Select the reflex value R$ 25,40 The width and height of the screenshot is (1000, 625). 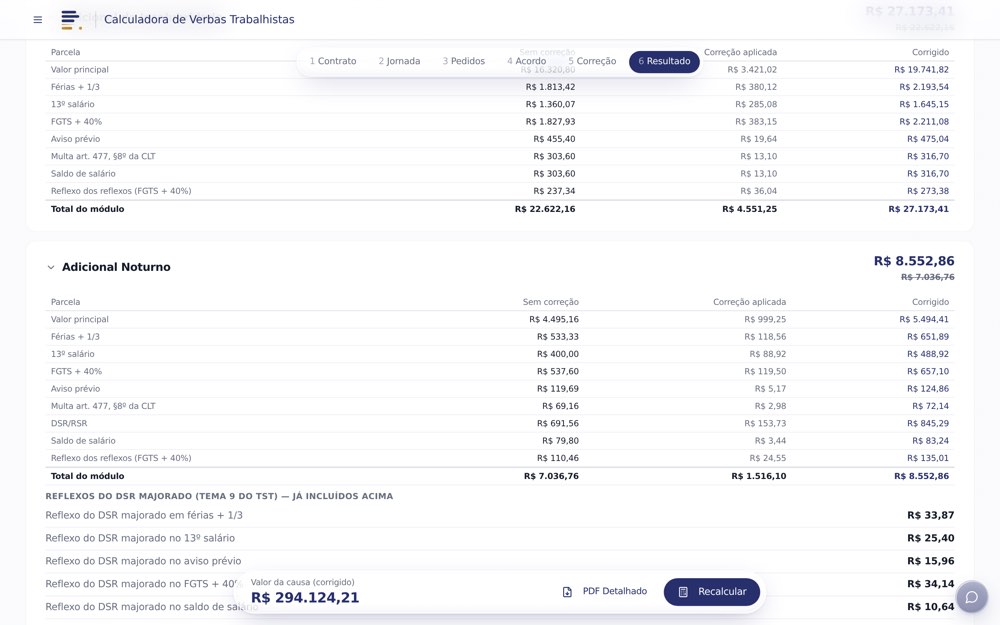[930, 538]
